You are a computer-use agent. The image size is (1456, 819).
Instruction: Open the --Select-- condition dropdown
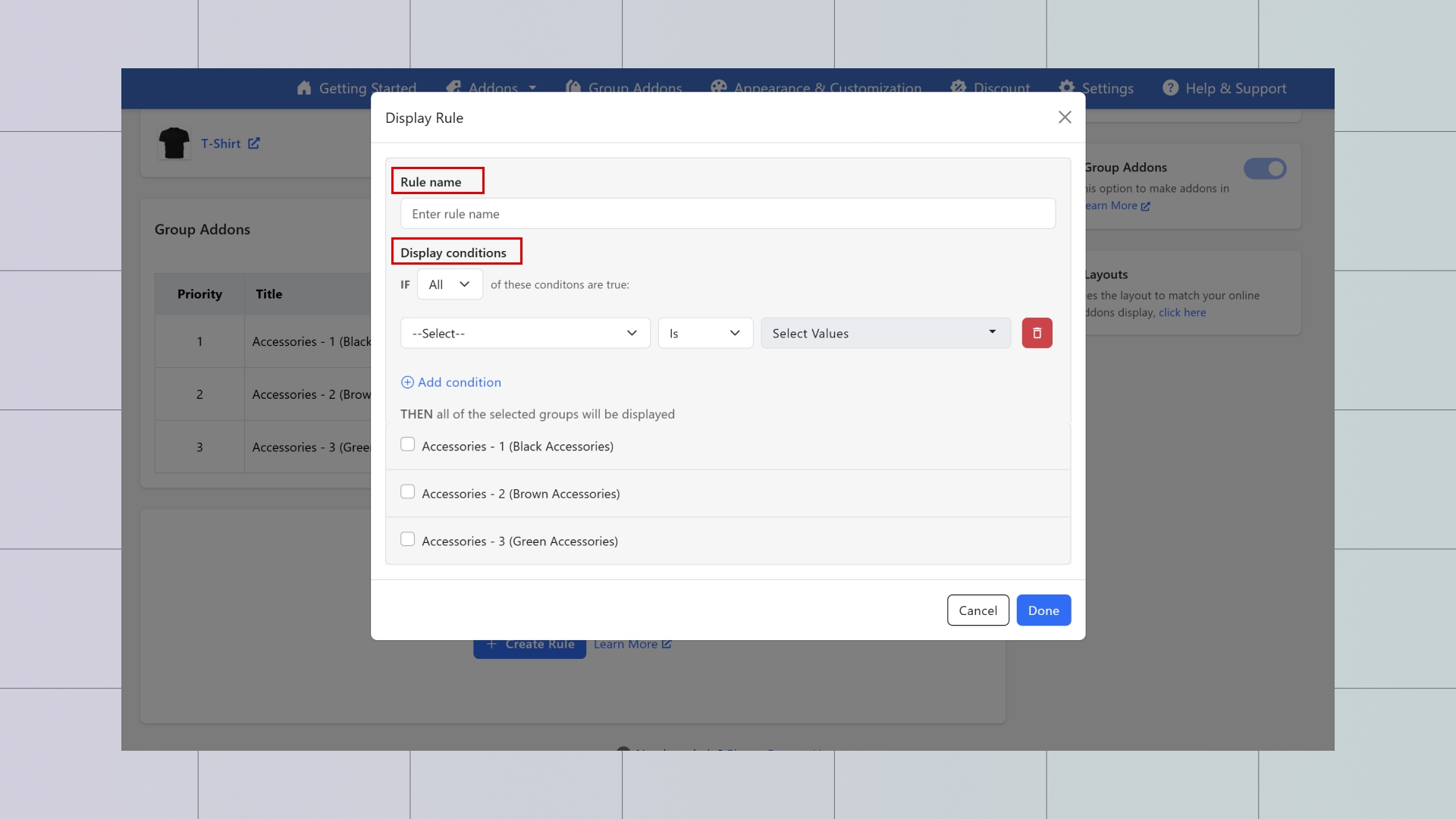pyautogui.click(x=525, y=333)
